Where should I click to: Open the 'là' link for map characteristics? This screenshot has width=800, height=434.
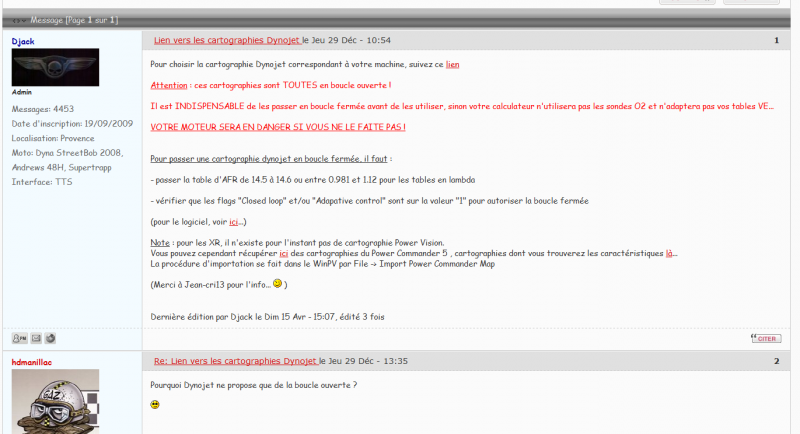pyautogui.click(x=669, y=253)
